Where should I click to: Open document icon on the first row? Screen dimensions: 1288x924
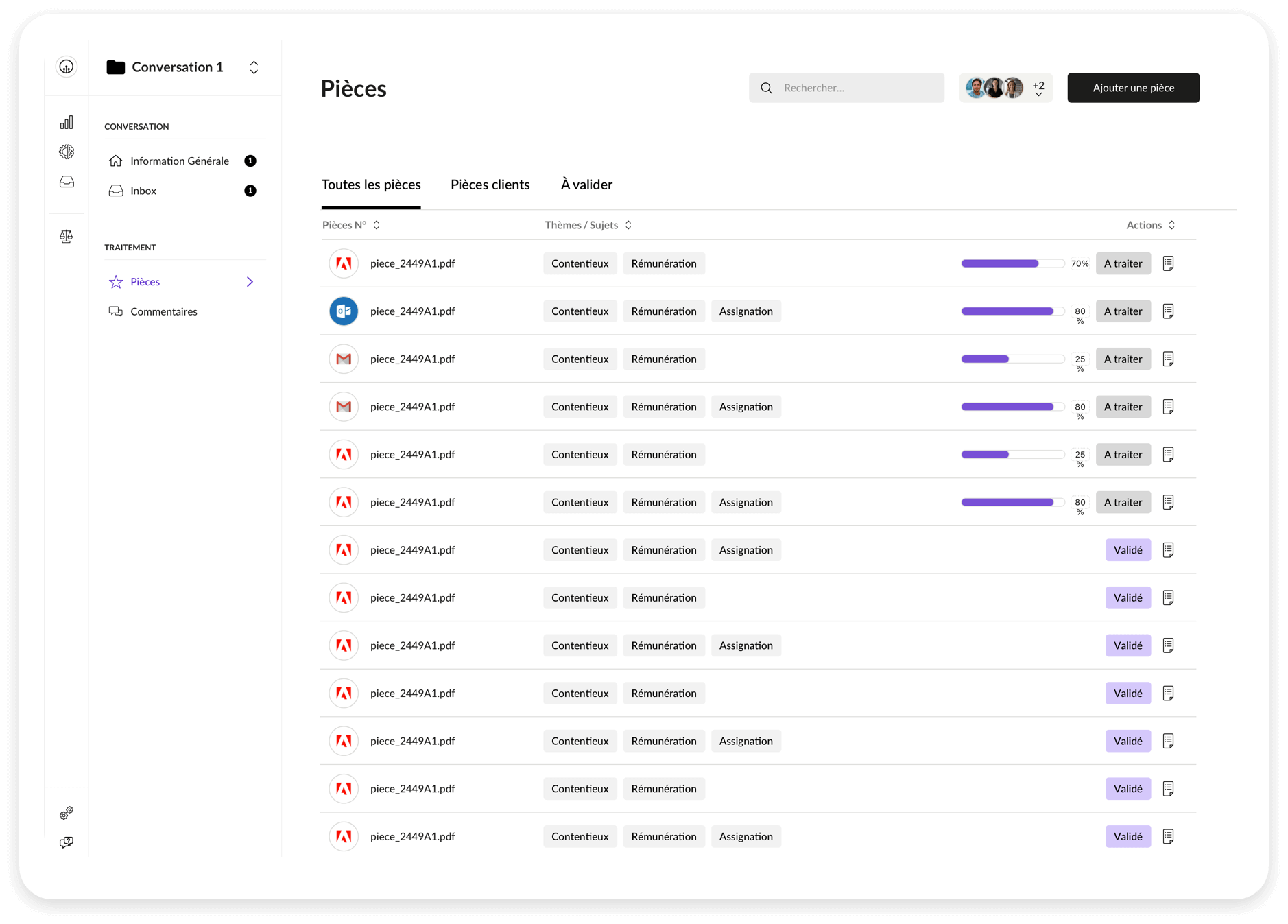point(1168,263)
